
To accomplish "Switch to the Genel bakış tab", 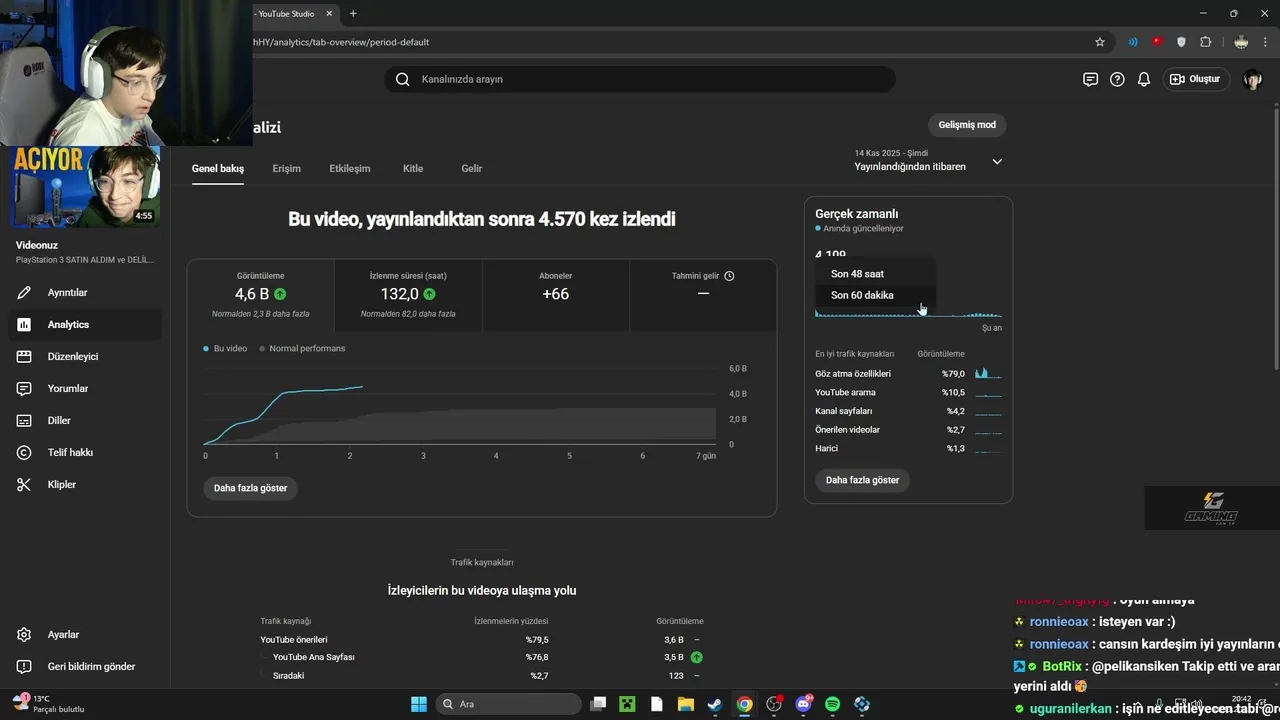I will tap(218, 168).
